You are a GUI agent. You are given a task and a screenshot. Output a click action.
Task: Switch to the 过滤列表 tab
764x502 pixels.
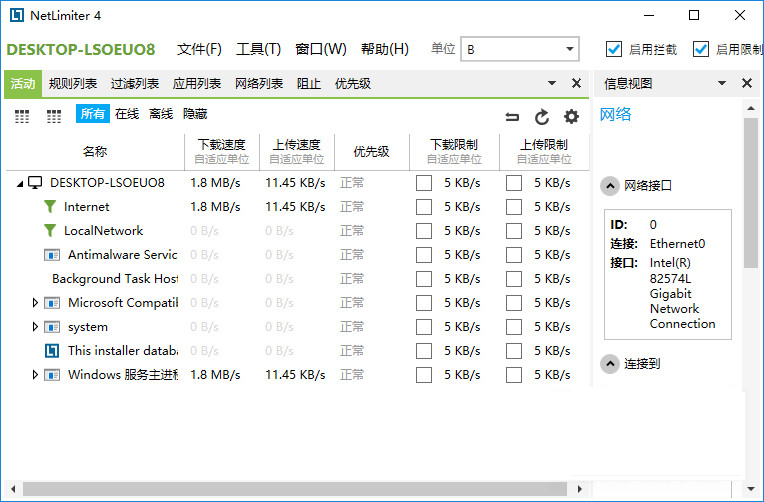tap(135, 84)
